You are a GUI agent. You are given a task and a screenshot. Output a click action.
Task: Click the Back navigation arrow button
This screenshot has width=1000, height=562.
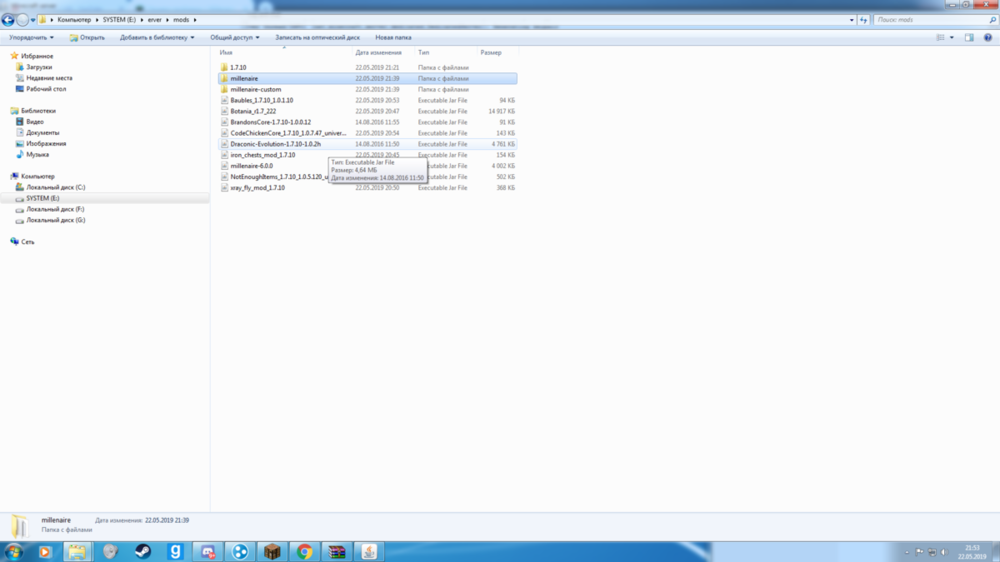[8, 20]
